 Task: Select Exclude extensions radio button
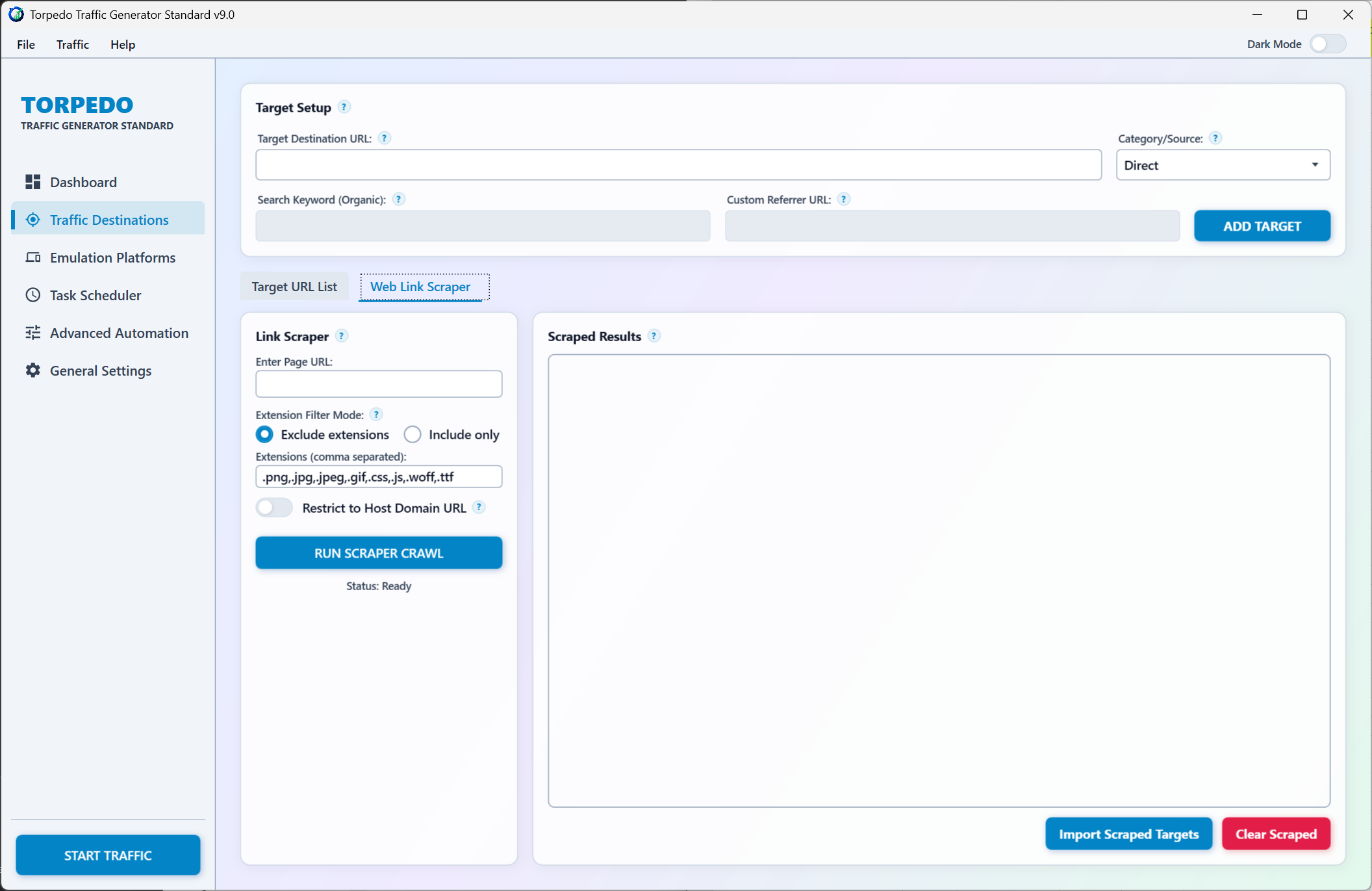tap(264, 434)
